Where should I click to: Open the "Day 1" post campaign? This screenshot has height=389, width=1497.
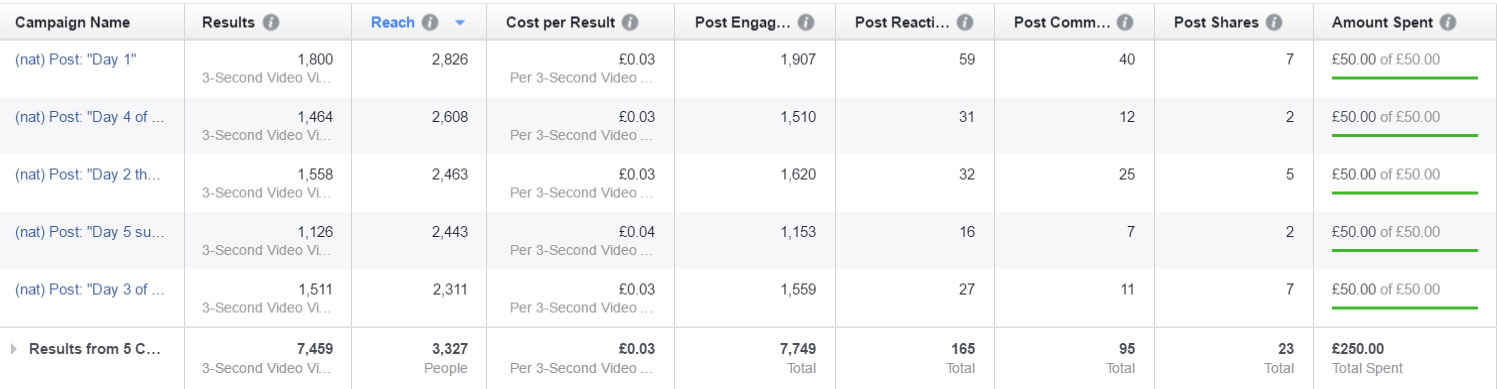click(x=76, y=59)
